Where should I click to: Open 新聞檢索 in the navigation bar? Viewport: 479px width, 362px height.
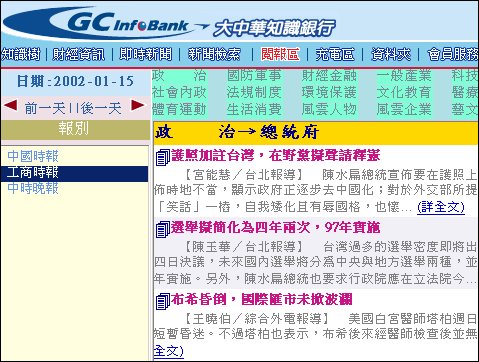coord(214,54)
